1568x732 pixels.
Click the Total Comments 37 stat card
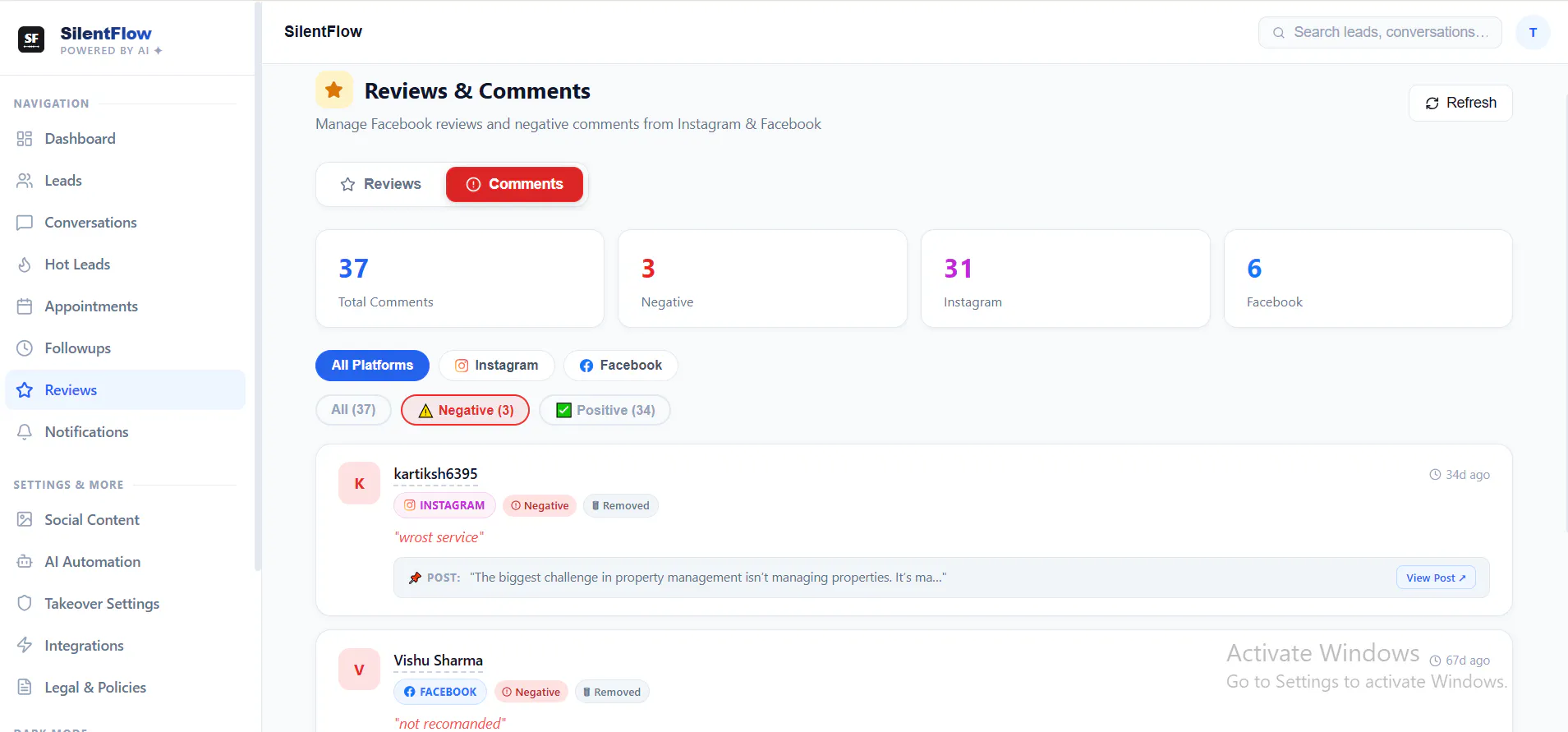pos(460,279)
